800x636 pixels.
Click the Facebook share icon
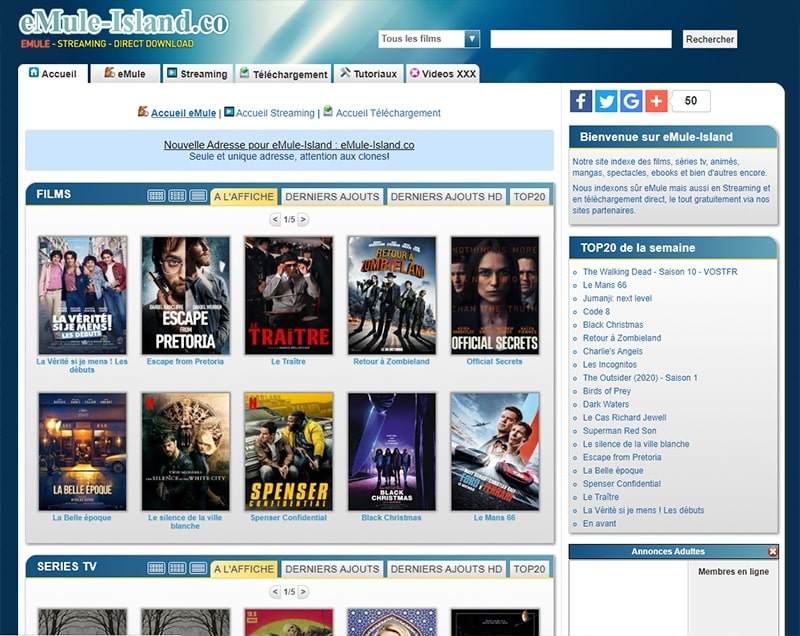click(x=581, y=101)
